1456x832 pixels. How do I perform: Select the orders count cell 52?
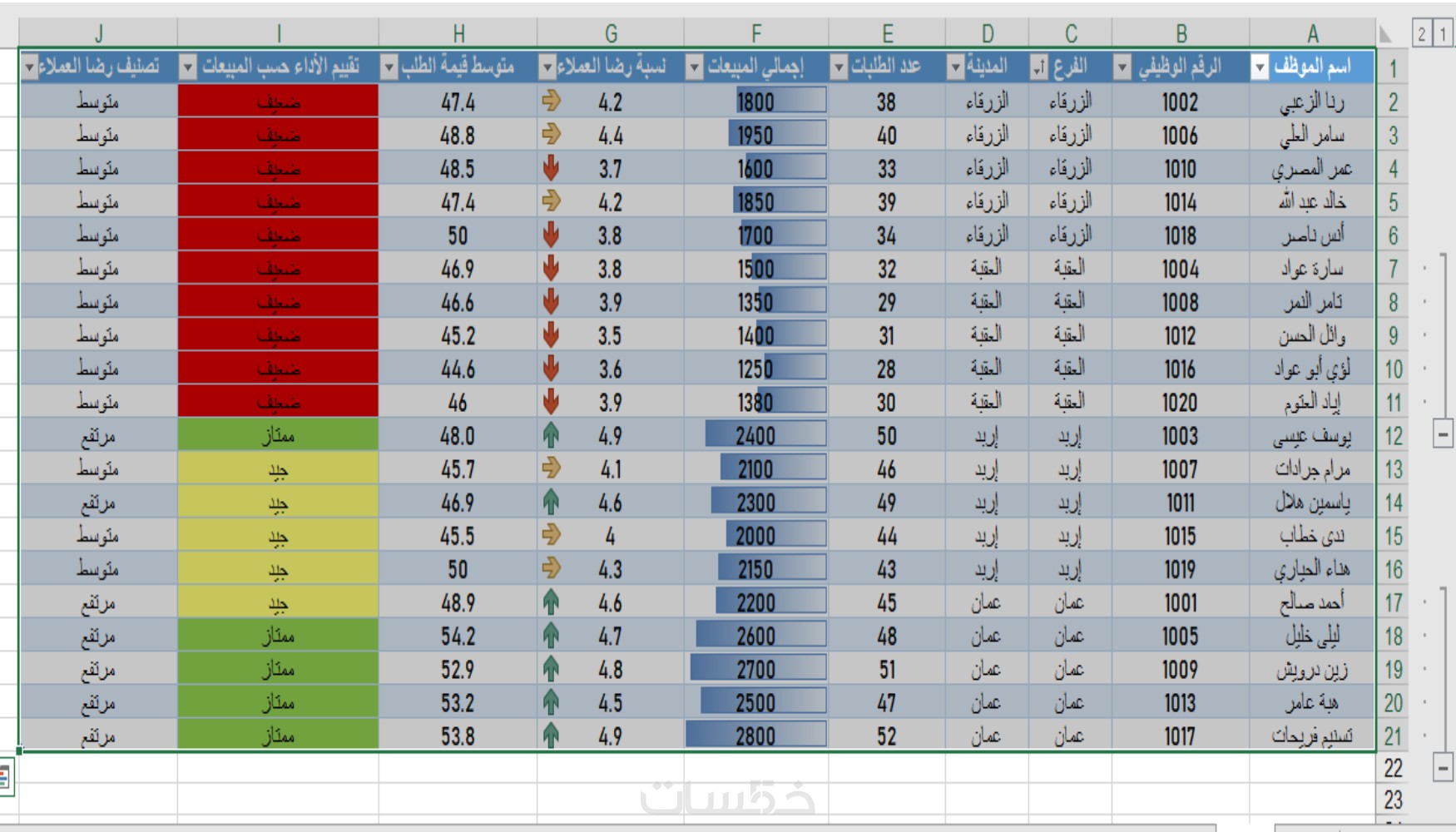pos(887,735)
